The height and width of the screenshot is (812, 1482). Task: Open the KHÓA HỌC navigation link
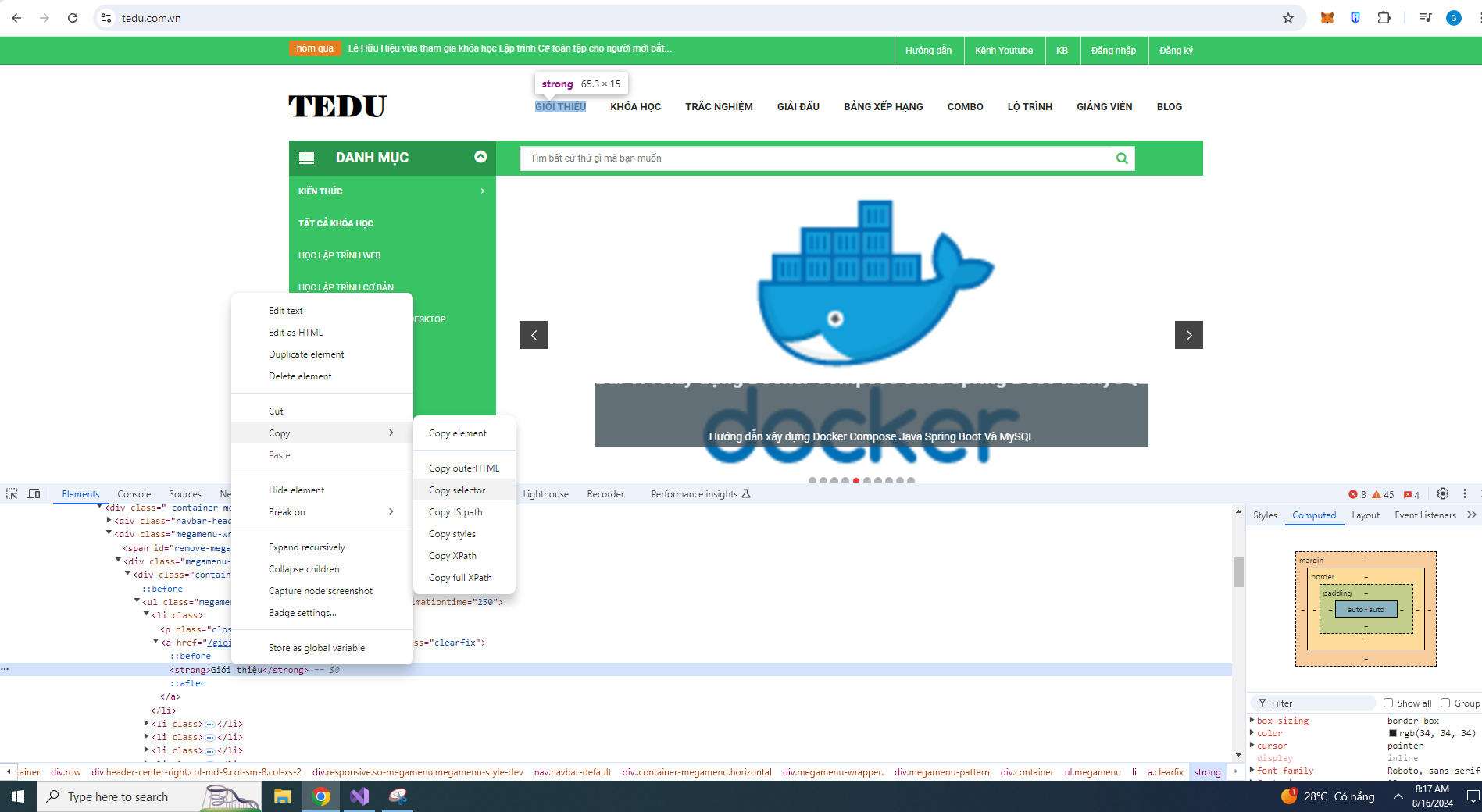point(635,107)
